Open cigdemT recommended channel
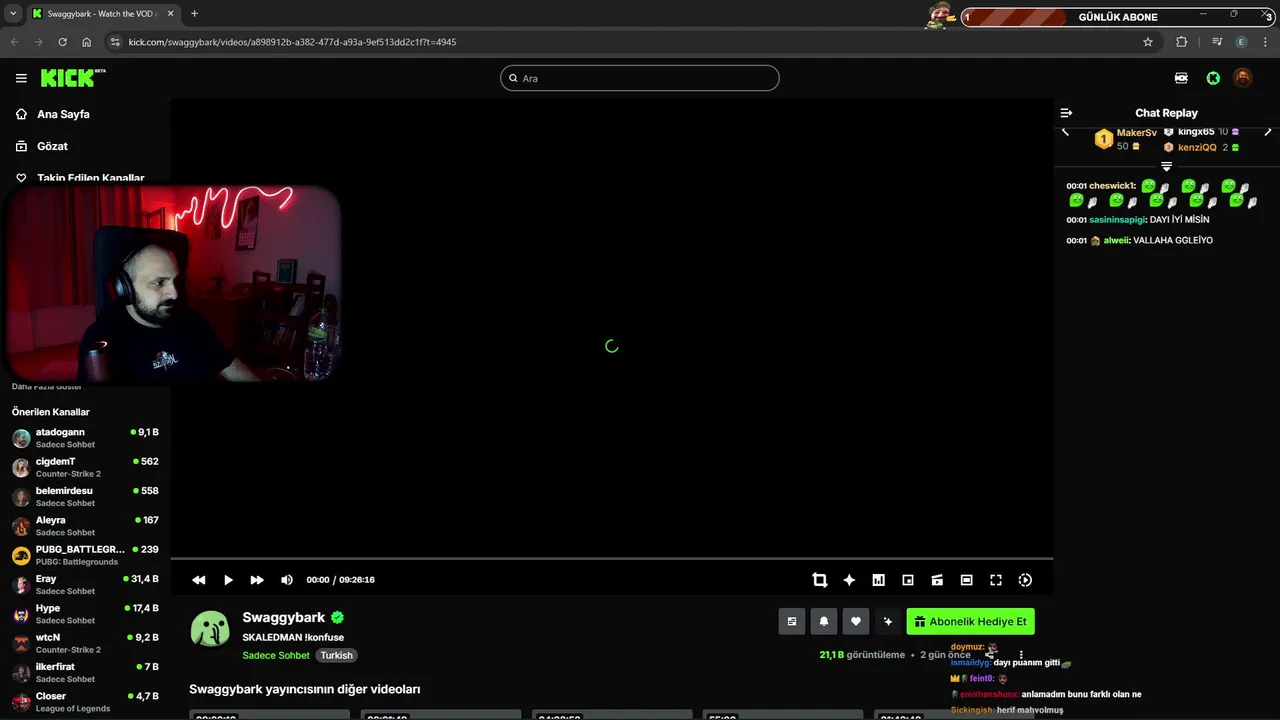1280x720 pixels. 85,467
